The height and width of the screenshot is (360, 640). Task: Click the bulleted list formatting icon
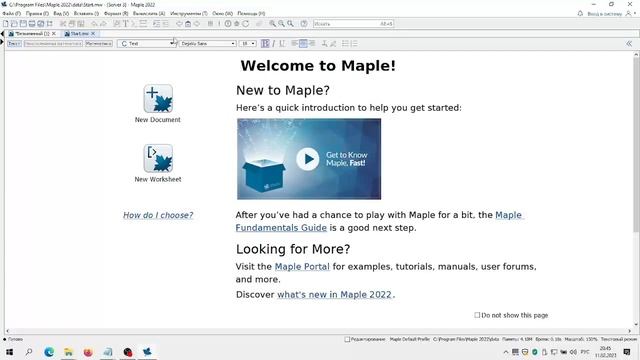tap(345, 43)
